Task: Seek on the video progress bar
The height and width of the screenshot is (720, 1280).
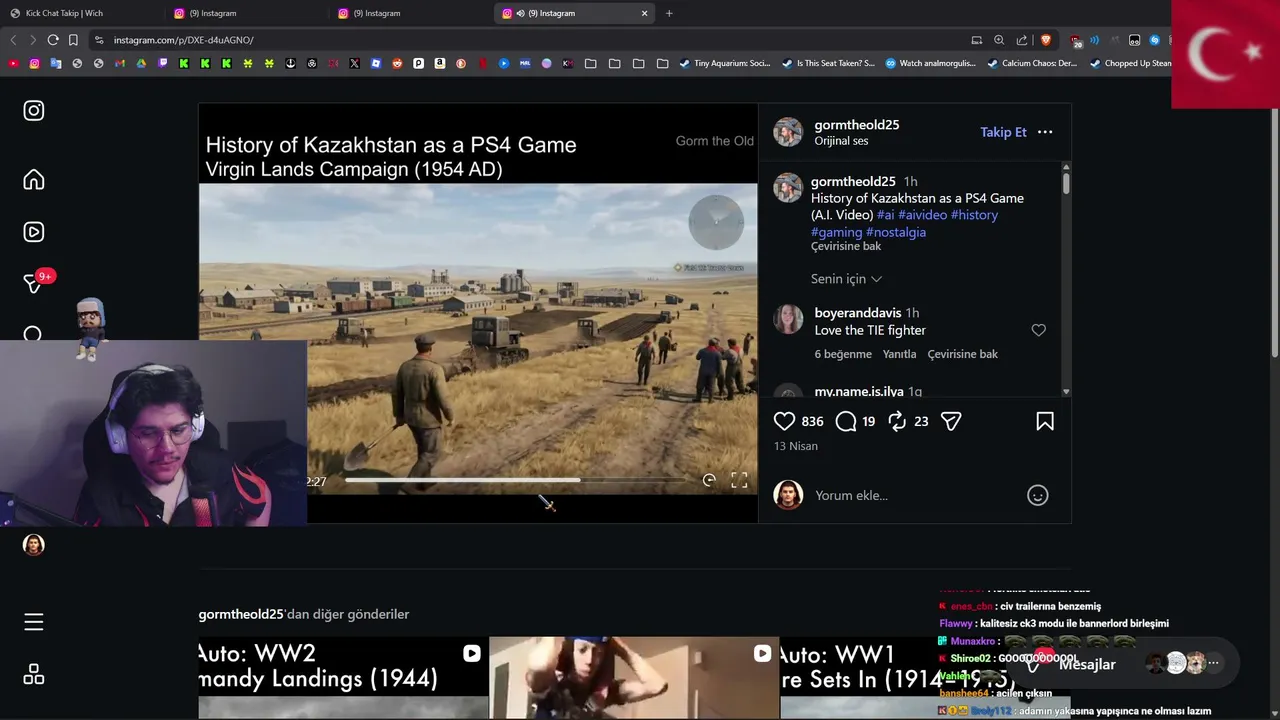Action: pyautogui.click(x=515, y=481)
